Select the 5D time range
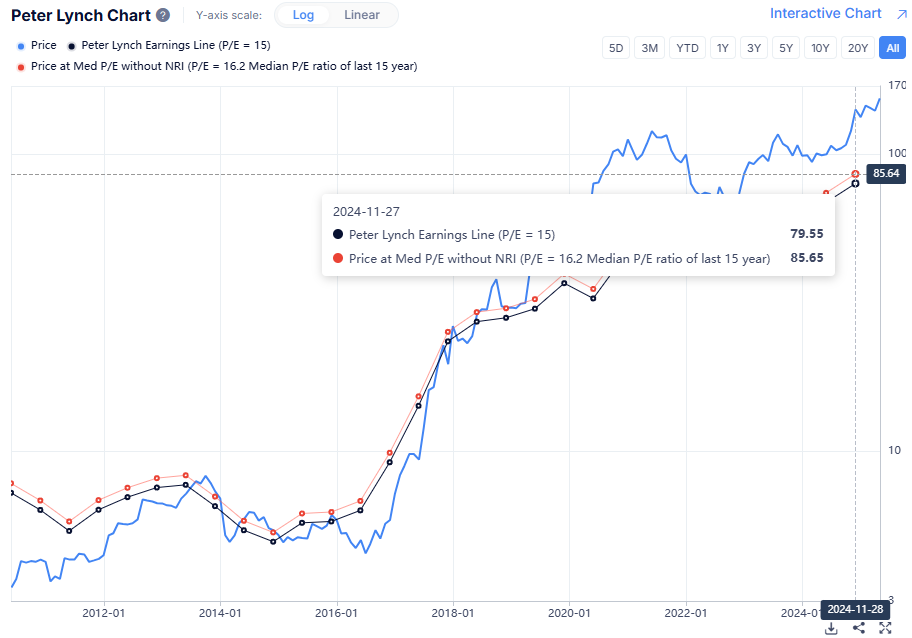912x638 pixels. pyautogui.click(x=616, y=48)
